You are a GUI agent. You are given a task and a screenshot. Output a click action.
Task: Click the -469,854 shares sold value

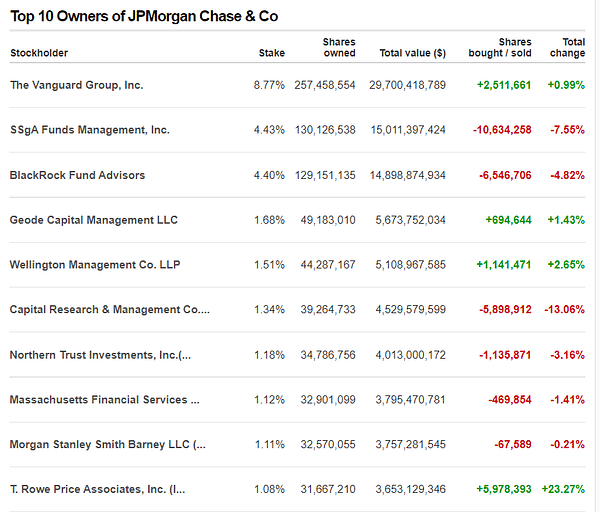coord(510,399)
